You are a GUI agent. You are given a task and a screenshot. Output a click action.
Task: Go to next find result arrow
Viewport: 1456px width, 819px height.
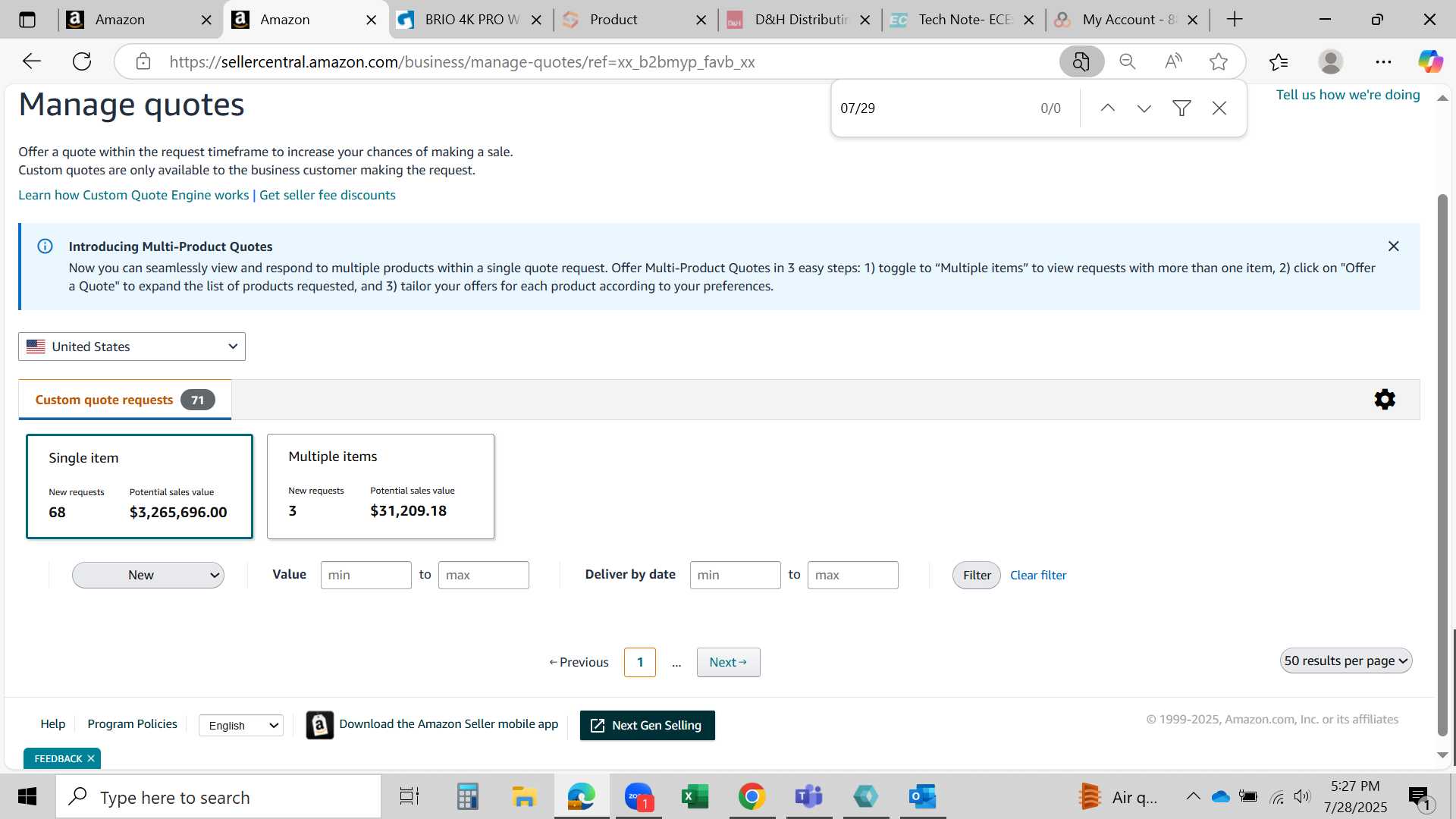click(1144, 108)
